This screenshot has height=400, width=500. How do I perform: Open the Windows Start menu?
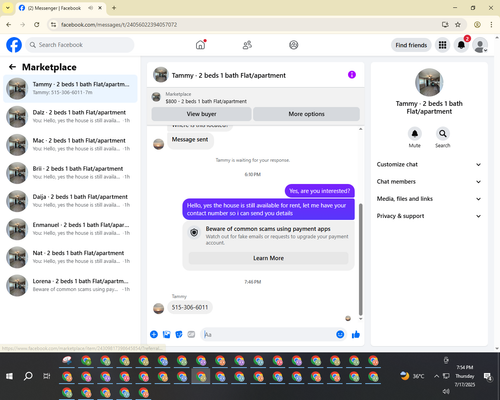point(9,376)
